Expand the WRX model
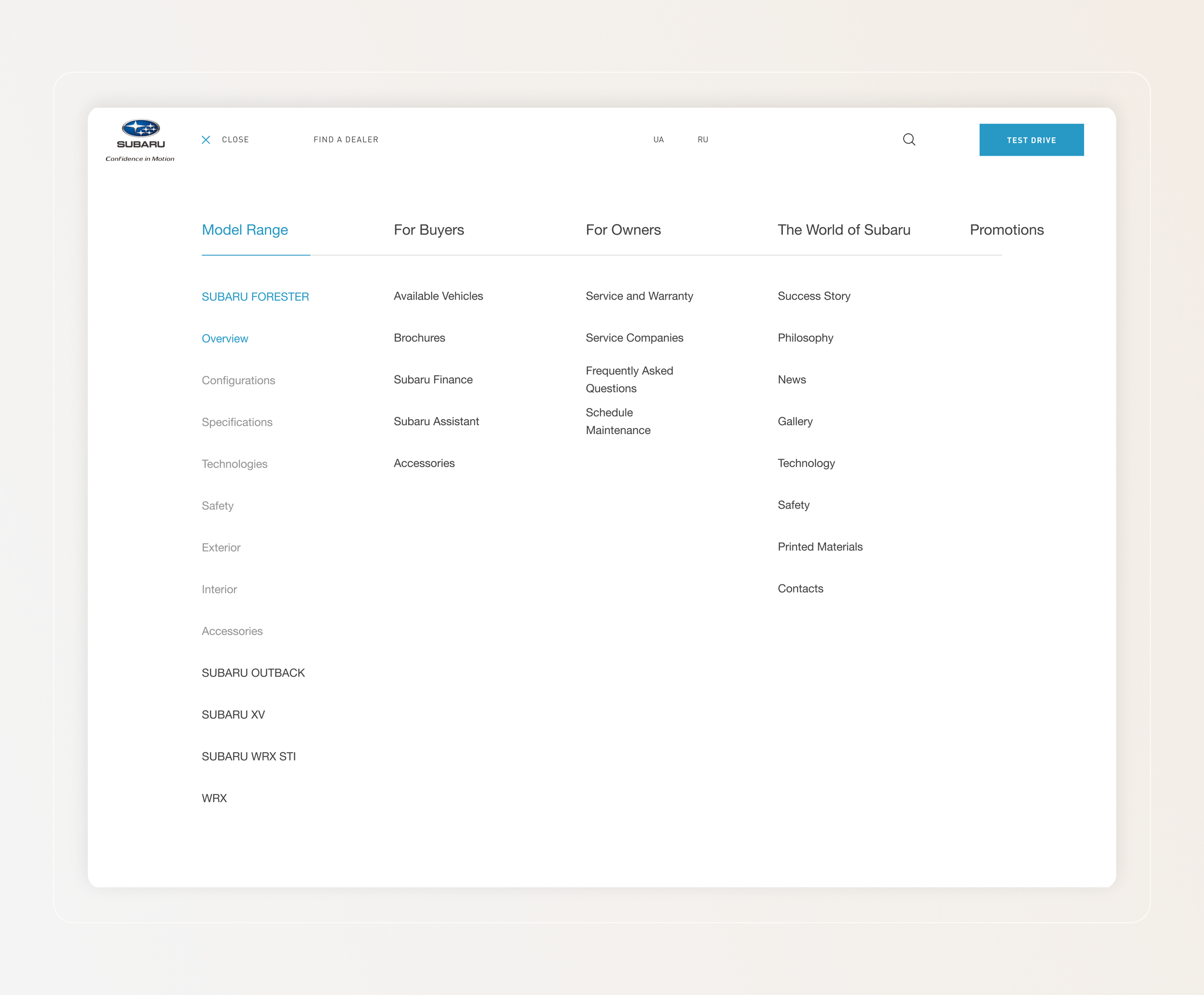The width and height of the screenshot is (1204, 995). tap(214, 798)
